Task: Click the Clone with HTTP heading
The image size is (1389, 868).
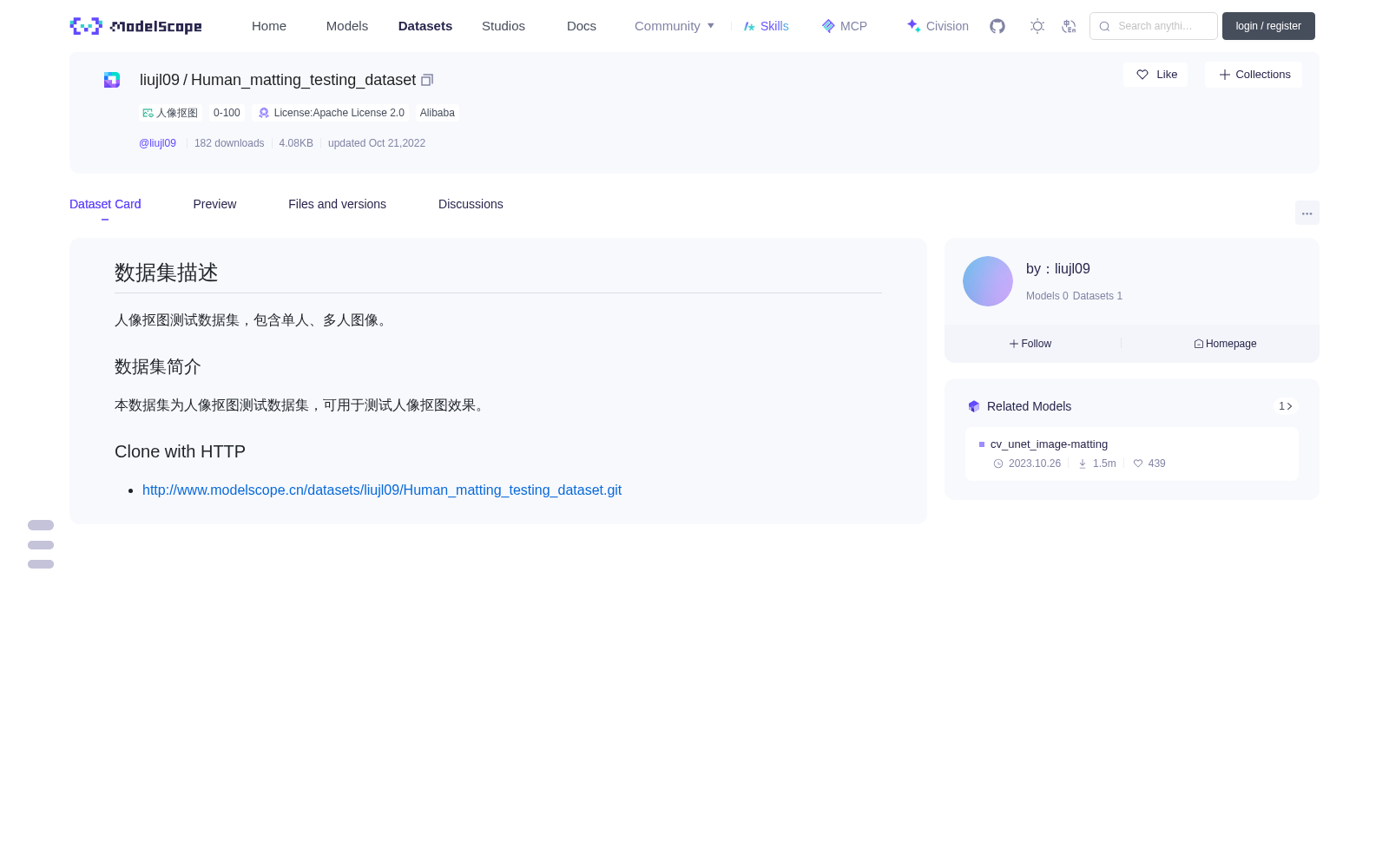Action: (x=180, y=452)
